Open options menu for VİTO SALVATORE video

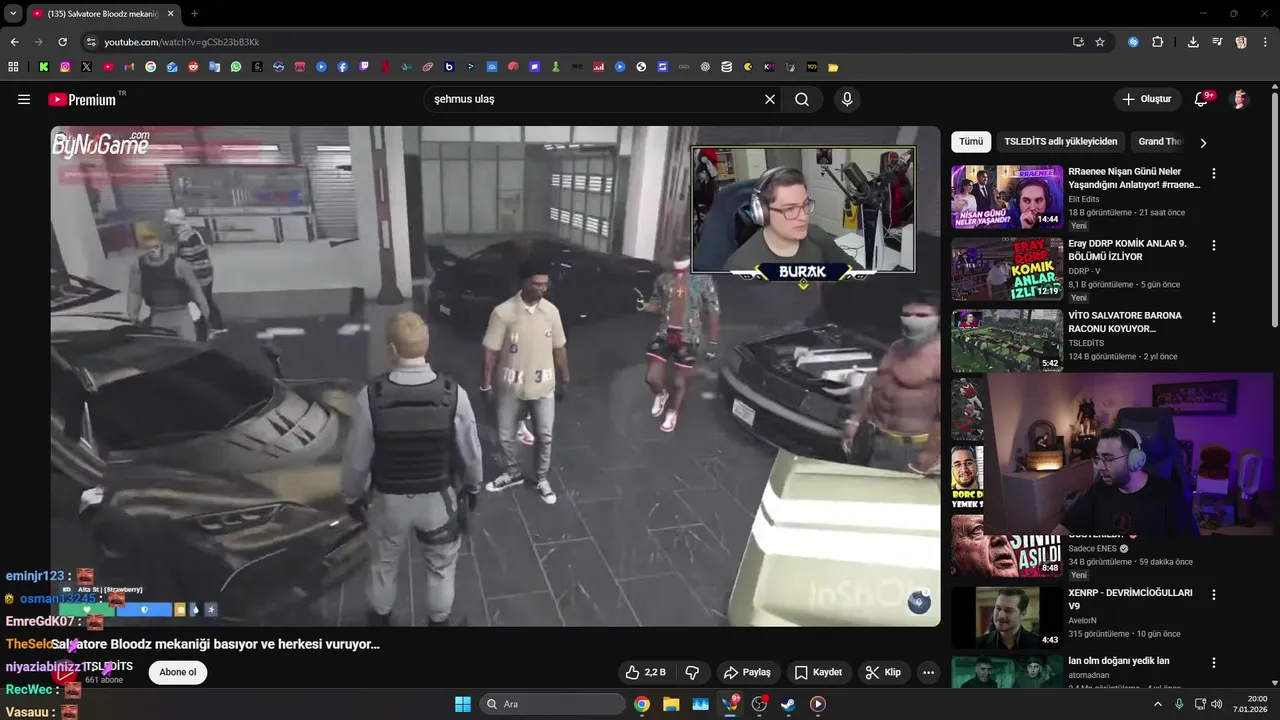pyautogui.click(x=1214, y=317)
